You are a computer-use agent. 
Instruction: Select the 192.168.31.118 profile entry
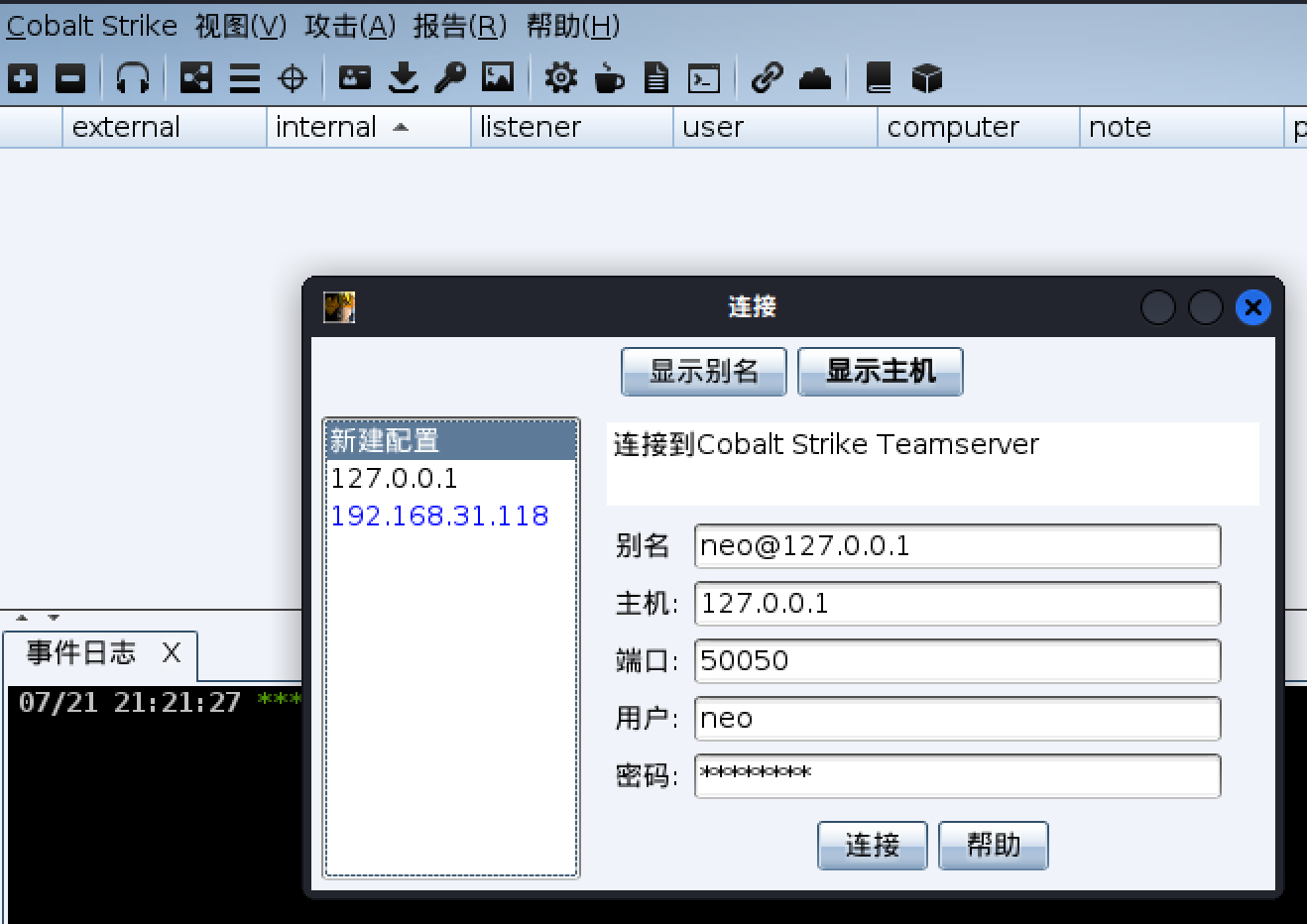451,517
